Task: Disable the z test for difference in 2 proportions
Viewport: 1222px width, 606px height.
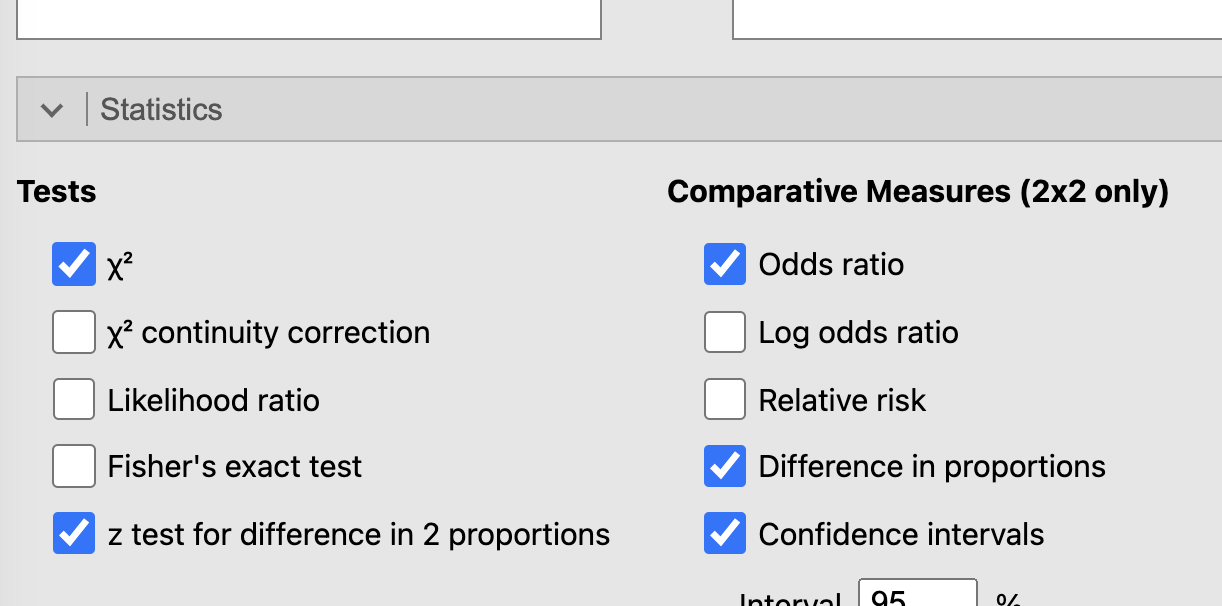Action: 73,532
